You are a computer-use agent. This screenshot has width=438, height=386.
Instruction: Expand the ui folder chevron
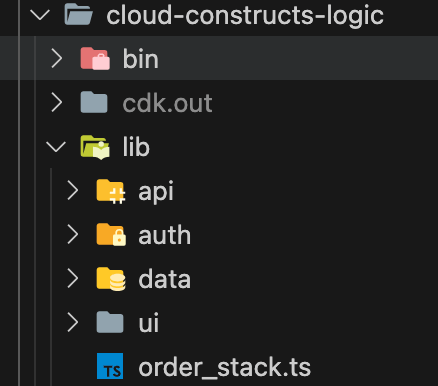click(x=73, y=323)
